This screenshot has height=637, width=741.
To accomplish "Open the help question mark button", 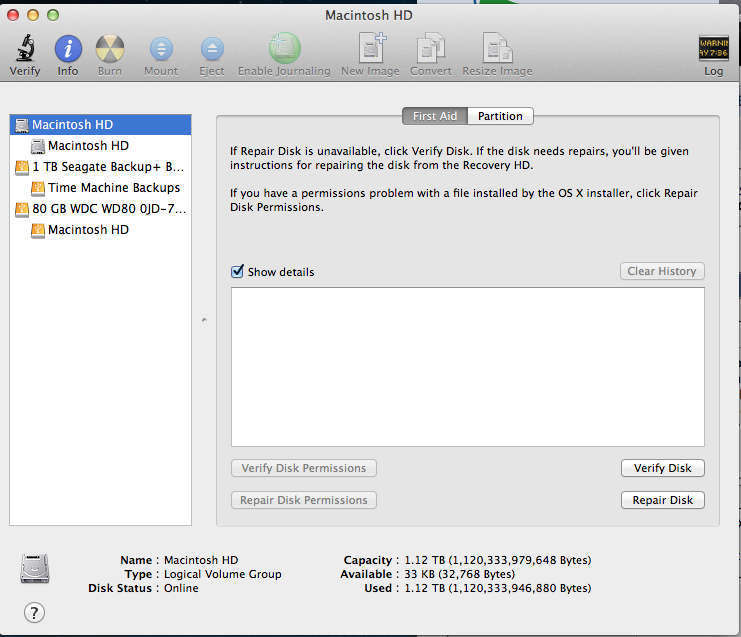I will 34,613.
